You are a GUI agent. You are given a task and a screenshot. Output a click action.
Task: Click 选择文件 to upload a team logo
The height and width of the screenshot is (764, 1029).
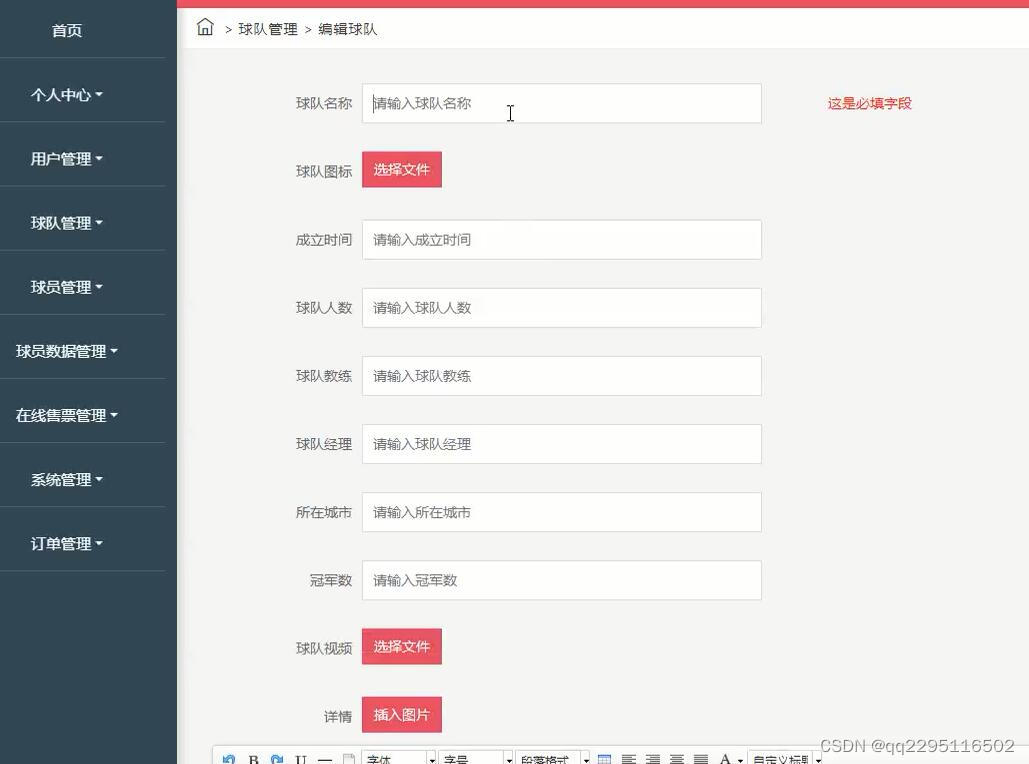[x=401, y=169]
